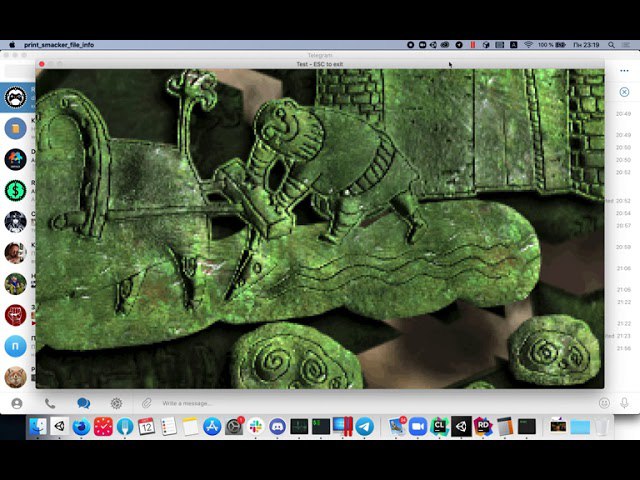The height and width of the screenshot is (480, 640).
Task: Open chat with orange bookmark avatar
Action: (x=16, y=129)
